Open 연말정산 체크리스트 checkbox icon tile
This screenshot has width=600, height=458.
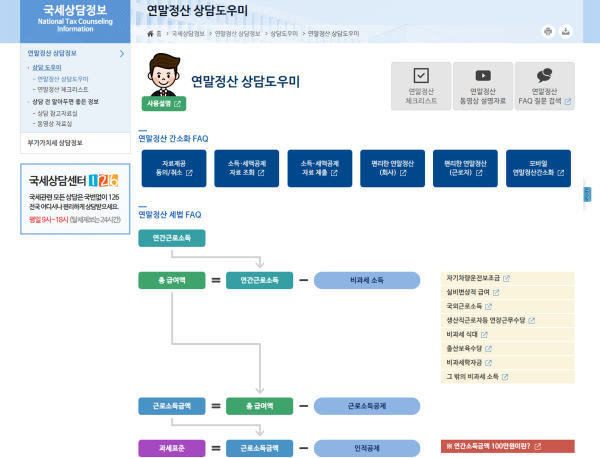click(x=421, y=86)
